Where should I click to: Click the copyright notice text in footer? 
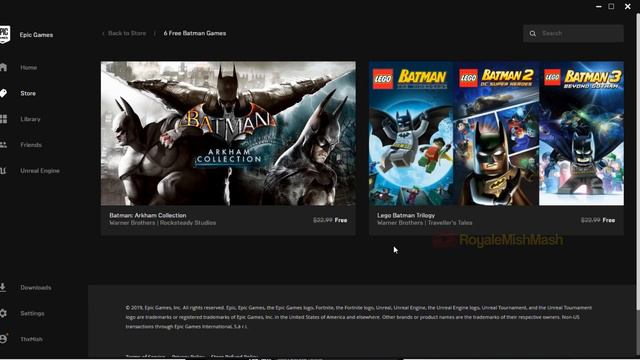[x=358, y=317]
